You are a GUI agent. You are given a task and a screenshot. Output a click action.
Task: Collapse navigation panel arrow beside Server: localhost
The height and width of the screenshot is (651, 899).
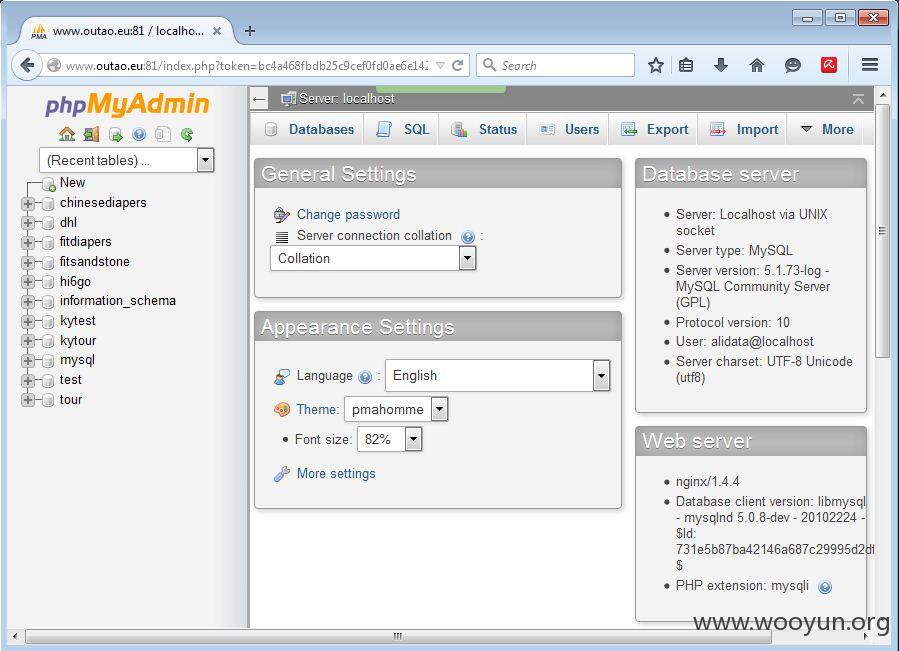(259, 99)
